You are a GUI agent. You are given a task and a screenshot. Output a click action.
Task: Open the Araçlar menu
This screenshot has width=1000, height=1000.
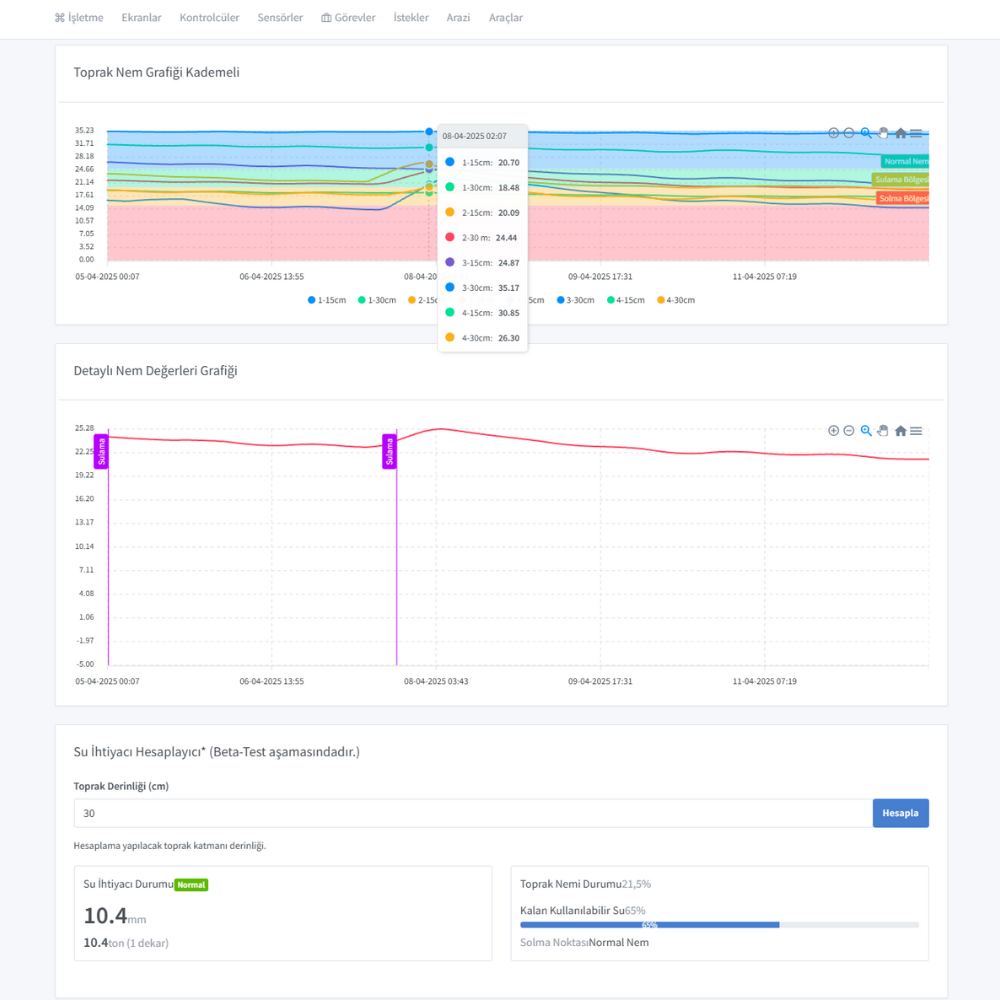506,17
